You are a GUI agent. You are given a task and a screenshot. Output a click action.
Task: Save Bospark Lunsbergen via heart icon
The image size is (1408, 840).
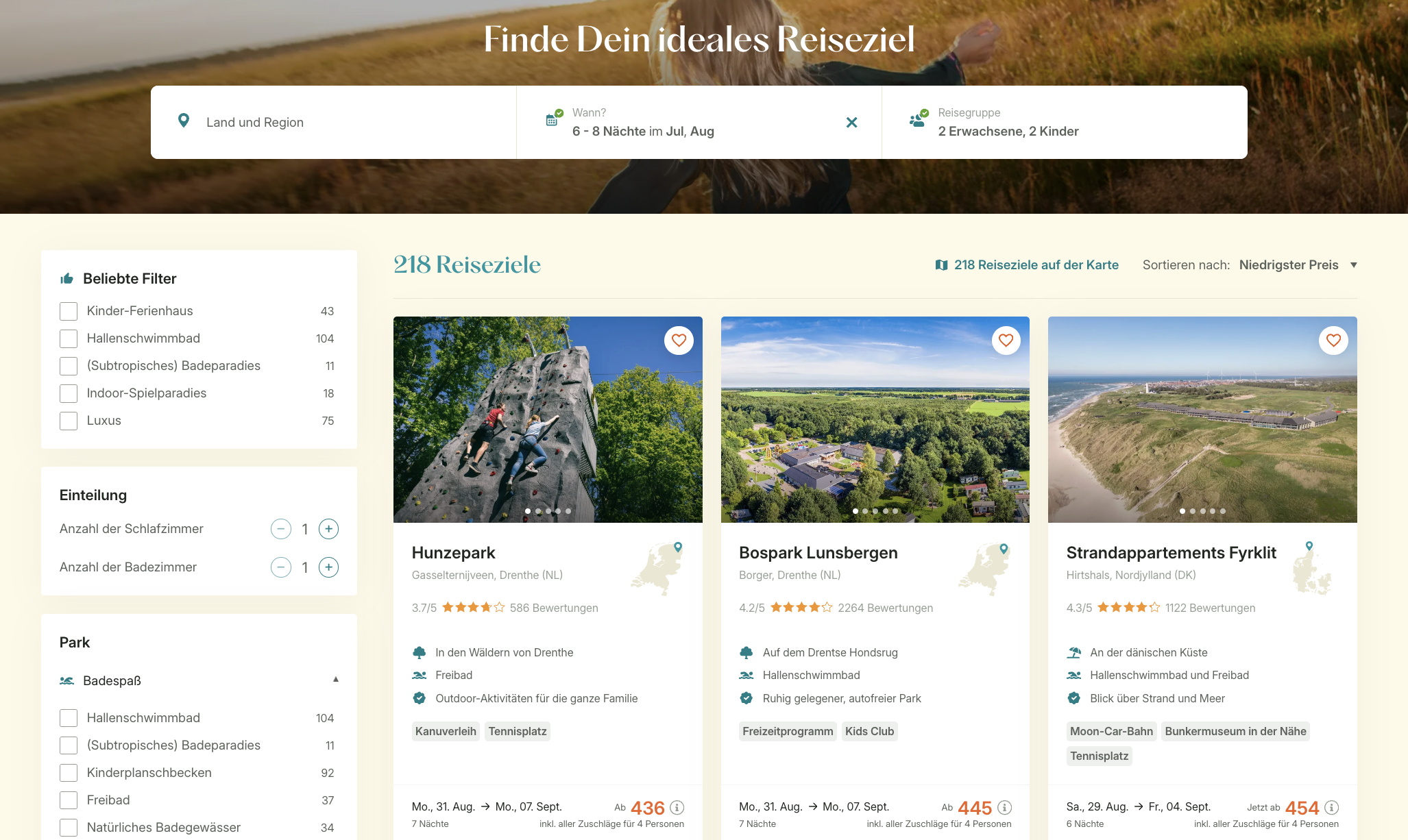[x=1006, y=341]
